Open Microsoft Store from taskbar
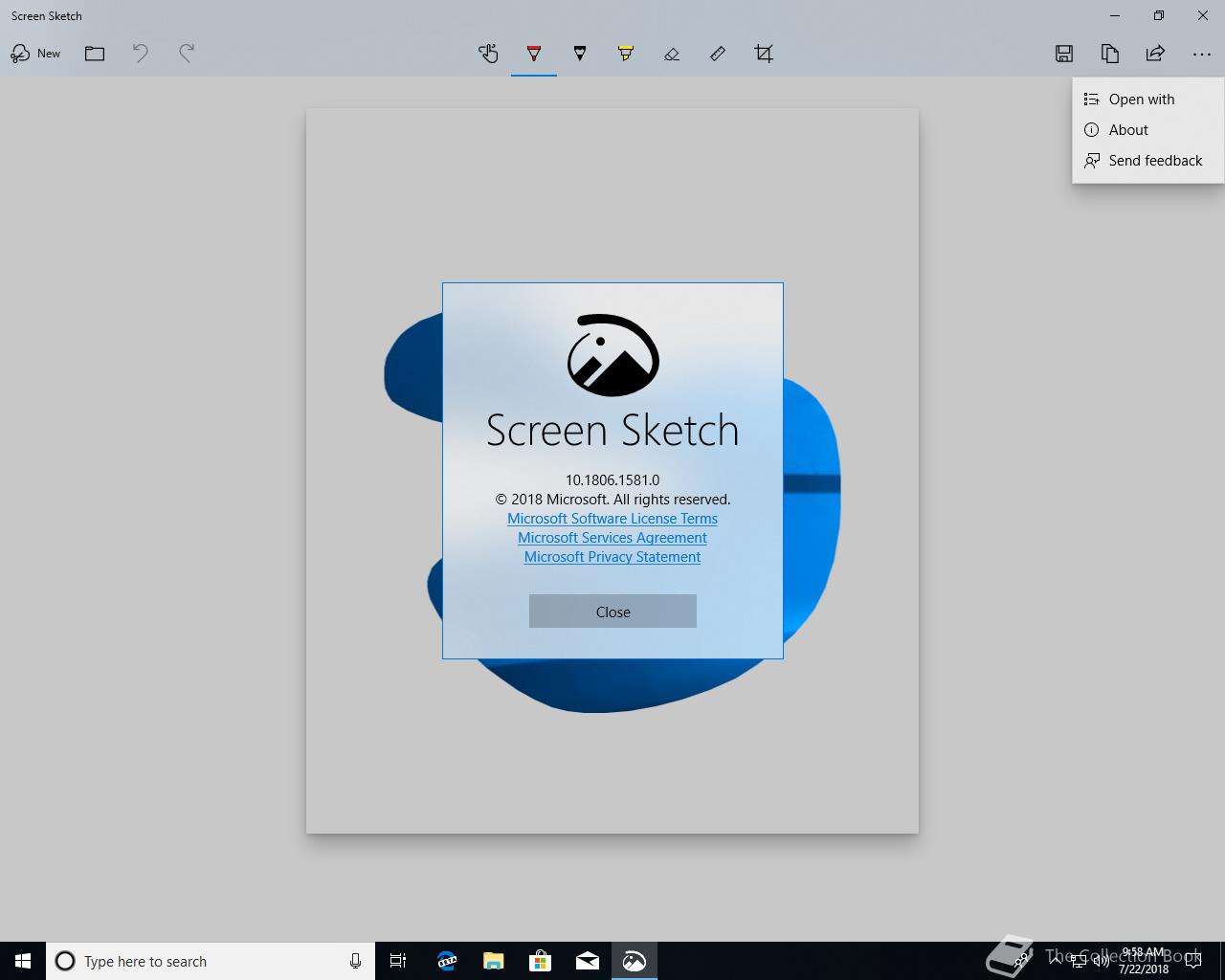Viewport: 1225px width, 980px height. (x=540, y=961)
